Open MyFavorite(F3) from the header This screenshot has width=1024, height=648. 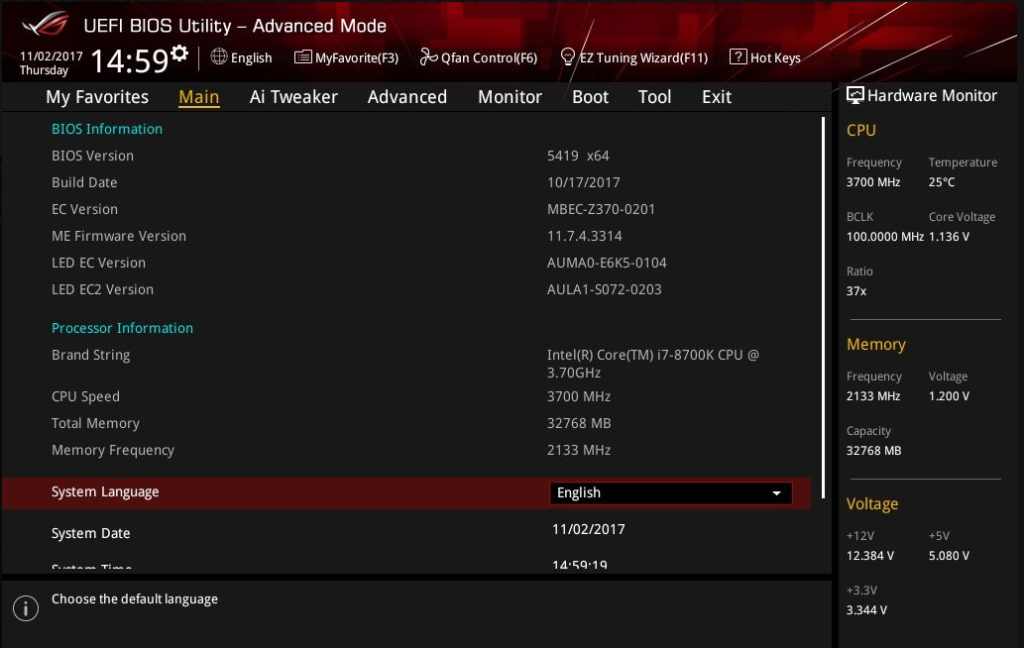pyautogui.click(x=346, y=57)
